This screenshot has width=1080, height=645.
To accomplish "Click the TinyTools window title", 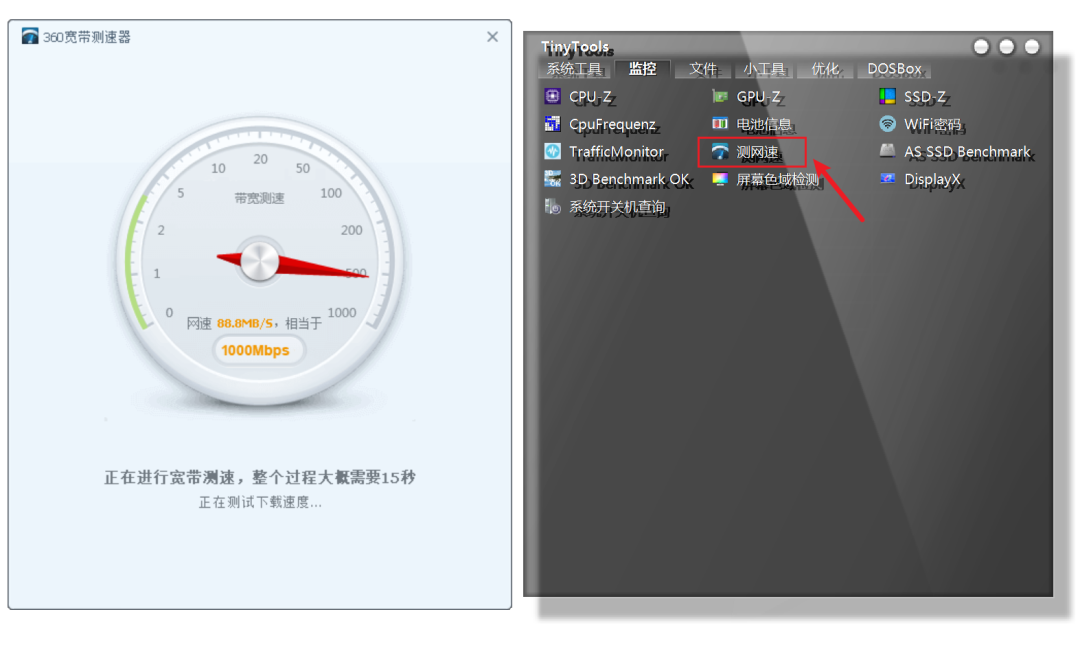I will 575,47.
